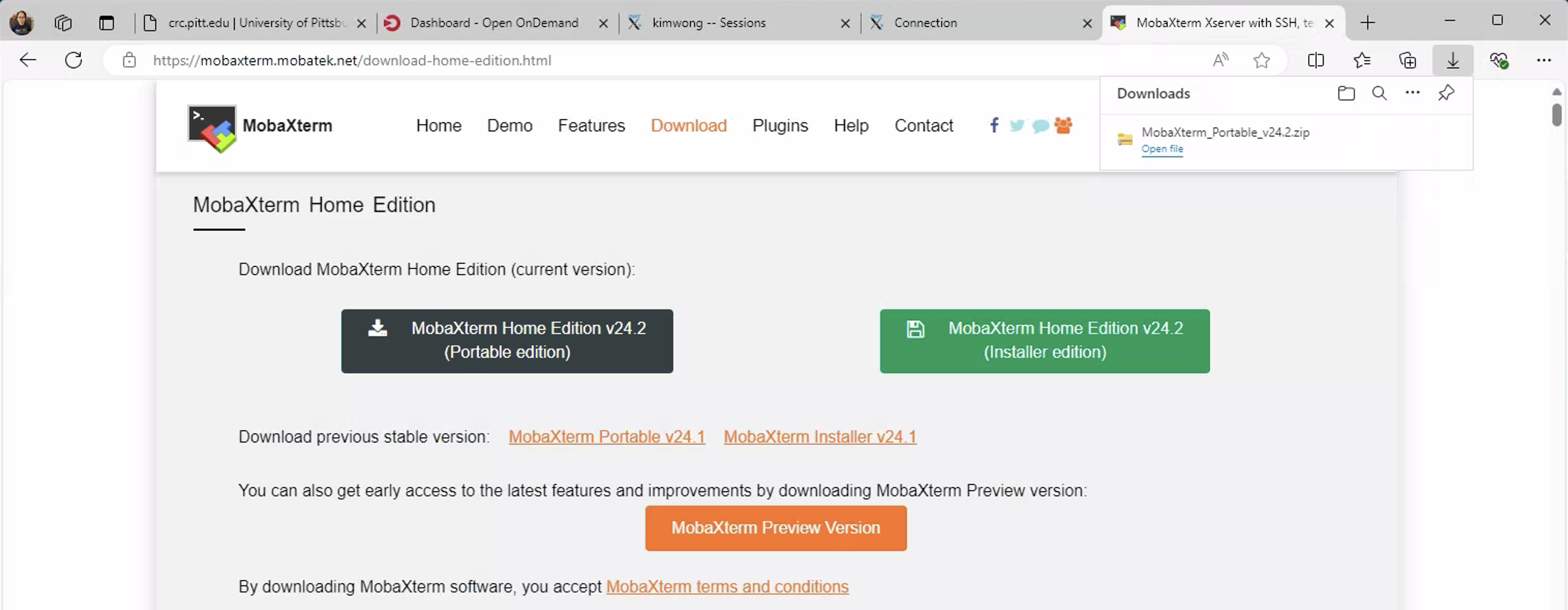Open the Favorites list icon
1568x610 pixels.
point(1362,59)
